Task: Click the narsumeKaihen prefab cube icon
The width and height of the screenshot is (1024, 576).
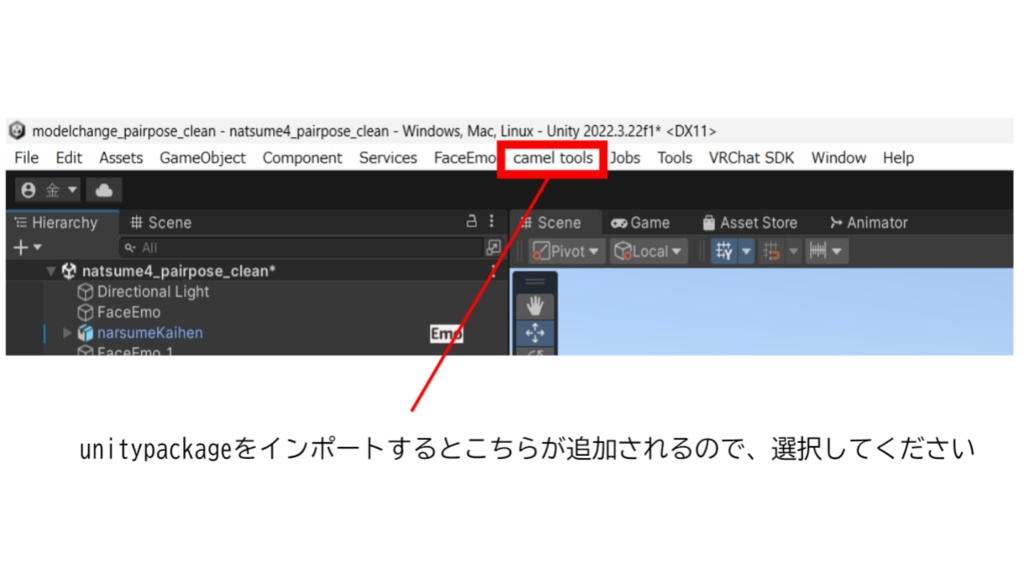Action: tap(86, 333)
